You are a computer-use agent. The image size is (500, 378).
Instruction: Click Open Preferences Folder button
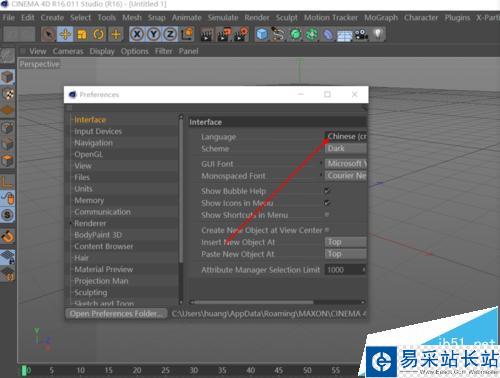pos(116,314)
